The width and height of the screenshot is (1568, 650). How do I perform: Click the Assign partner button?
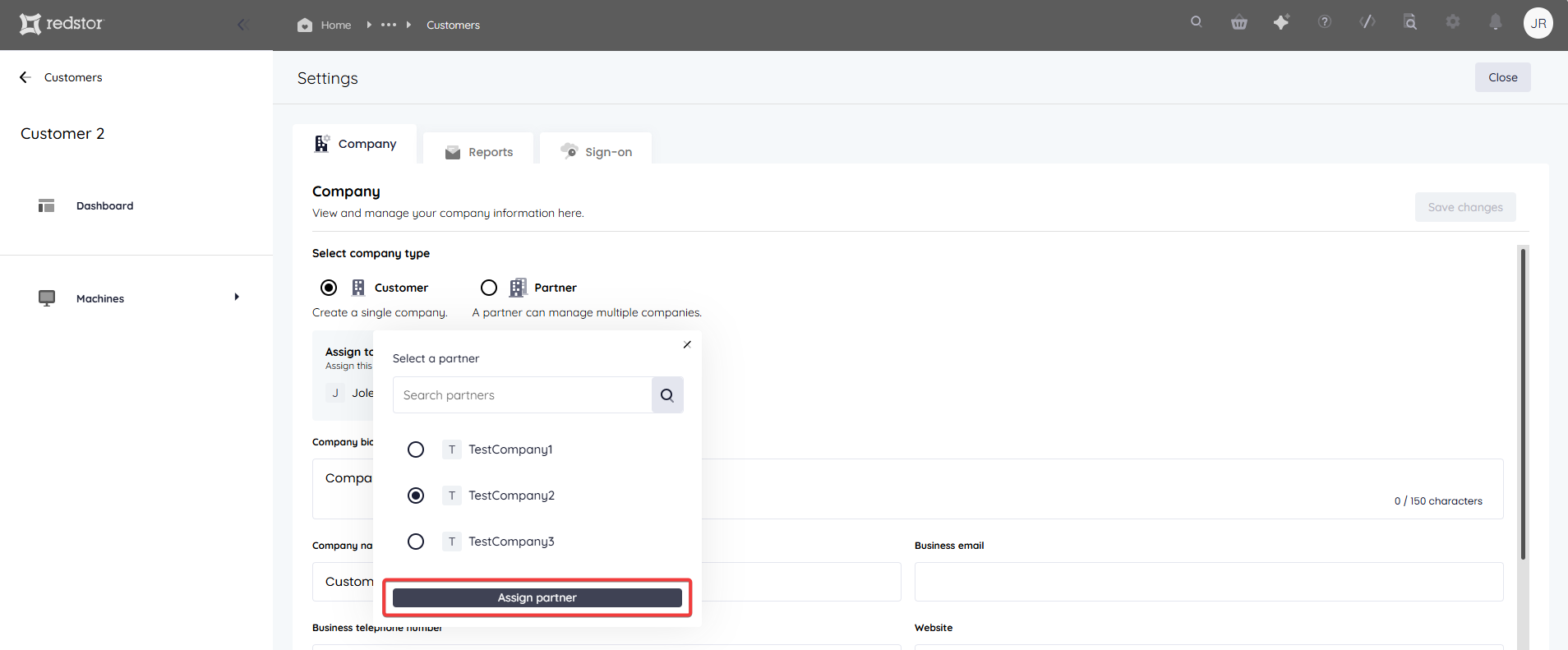(537, 597)
